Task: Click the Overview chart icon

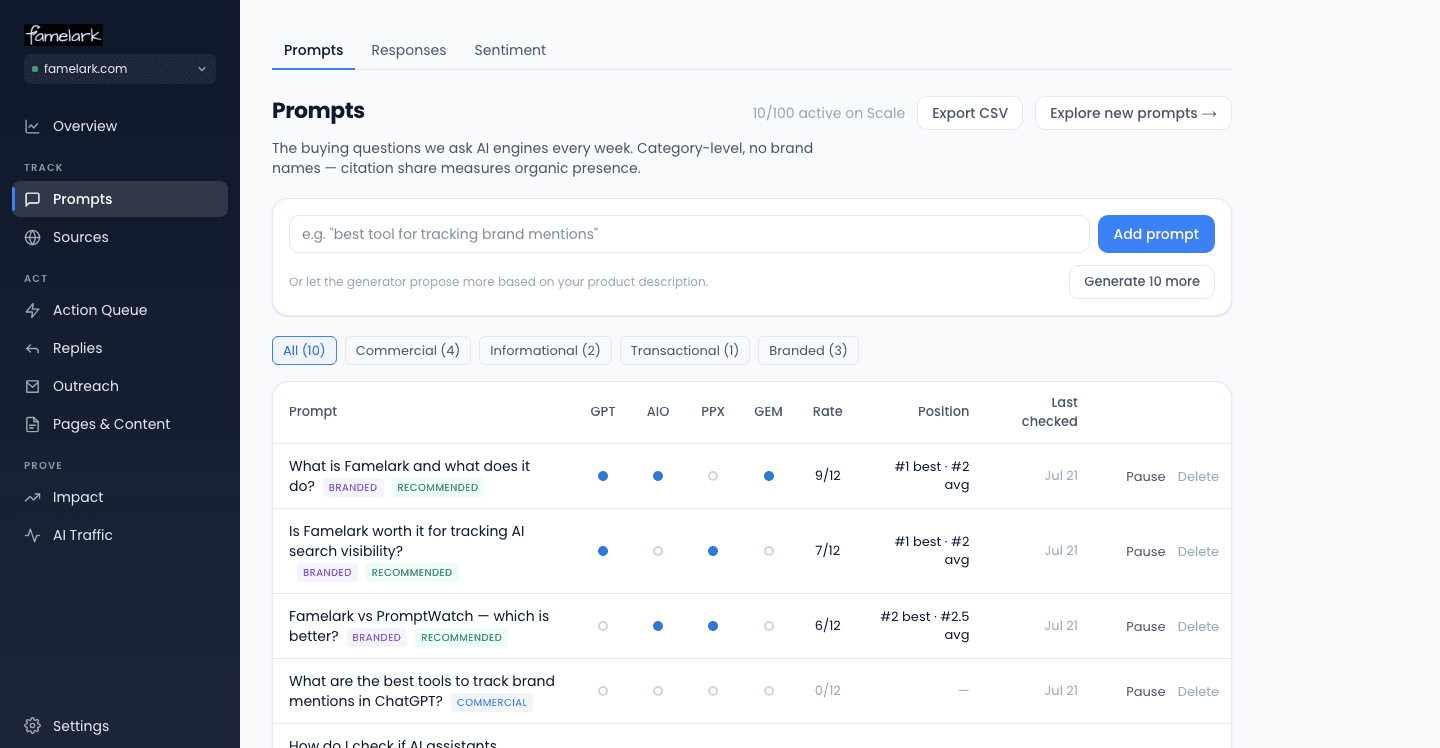Action: pyautogui.click(x=33, y=126)
